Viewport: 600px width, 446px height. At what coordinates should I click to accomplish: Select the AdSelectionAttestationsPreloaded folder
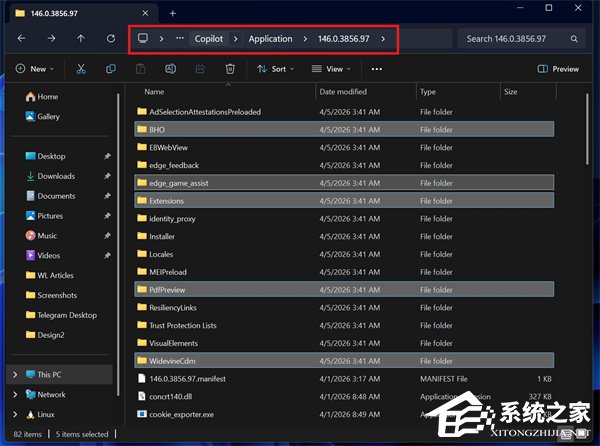click(344, 112)
